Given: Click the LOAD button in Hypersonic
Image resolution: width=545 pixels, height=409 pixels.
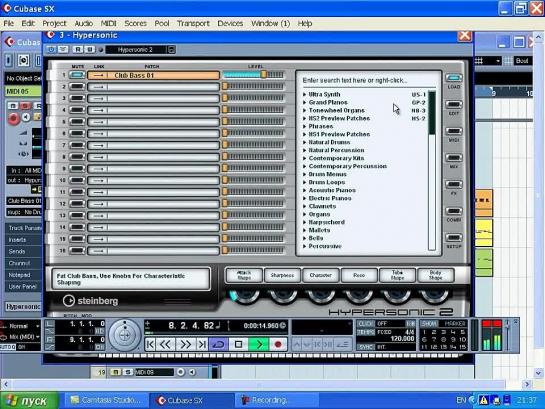Looking at the screenshot, I should pyautogui.click(x=454, y=78).
